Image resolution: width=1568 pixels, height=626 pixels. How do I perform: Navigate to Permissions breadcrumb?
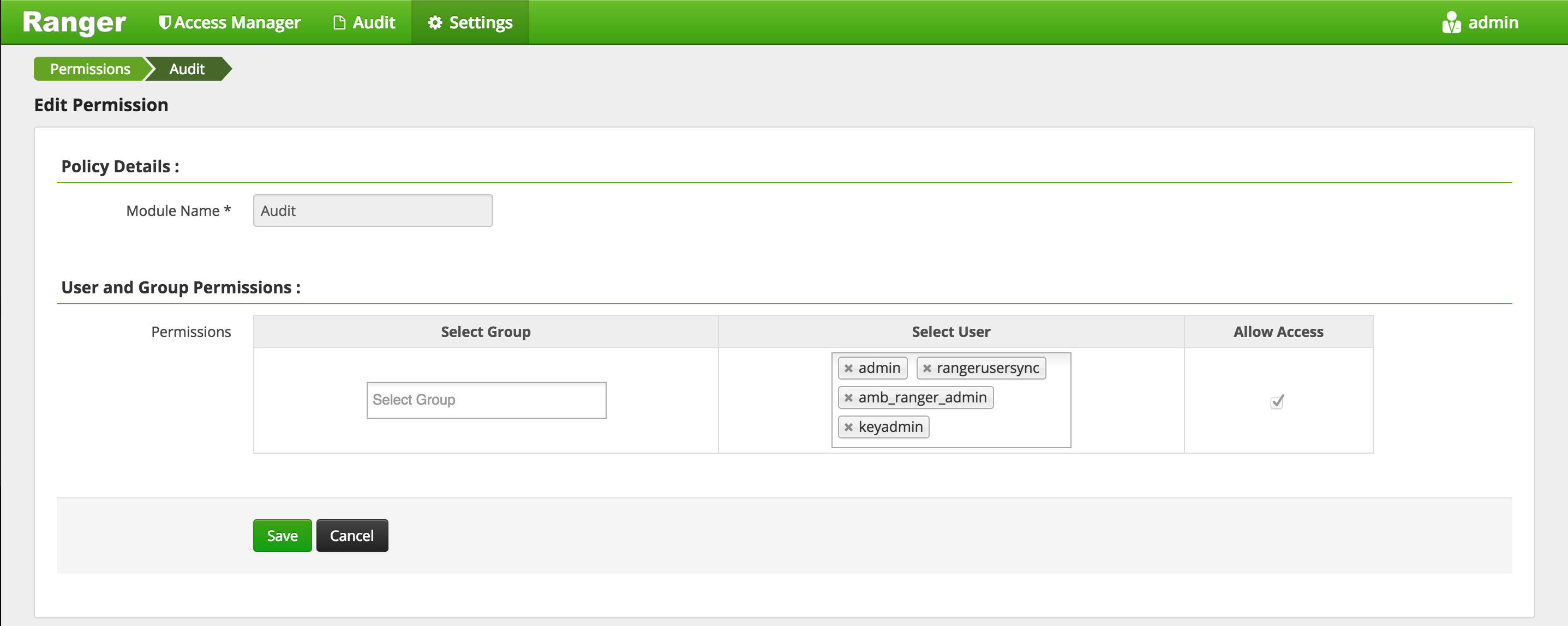pyautogui.click(x=89, y=69)
